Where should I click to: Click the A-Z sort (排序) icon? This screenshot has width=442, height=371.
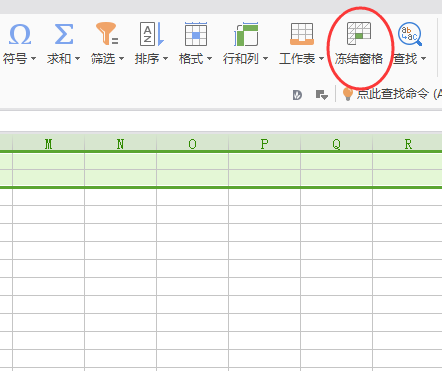coord(152,34)
